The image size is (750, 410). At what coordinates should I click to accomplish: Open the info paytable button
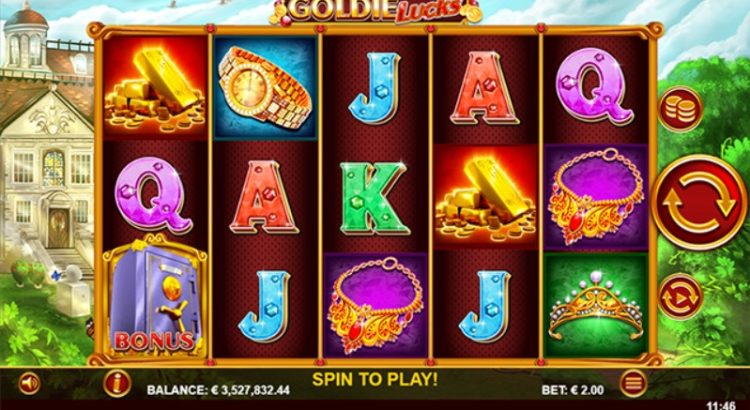(x=117, y=383)
